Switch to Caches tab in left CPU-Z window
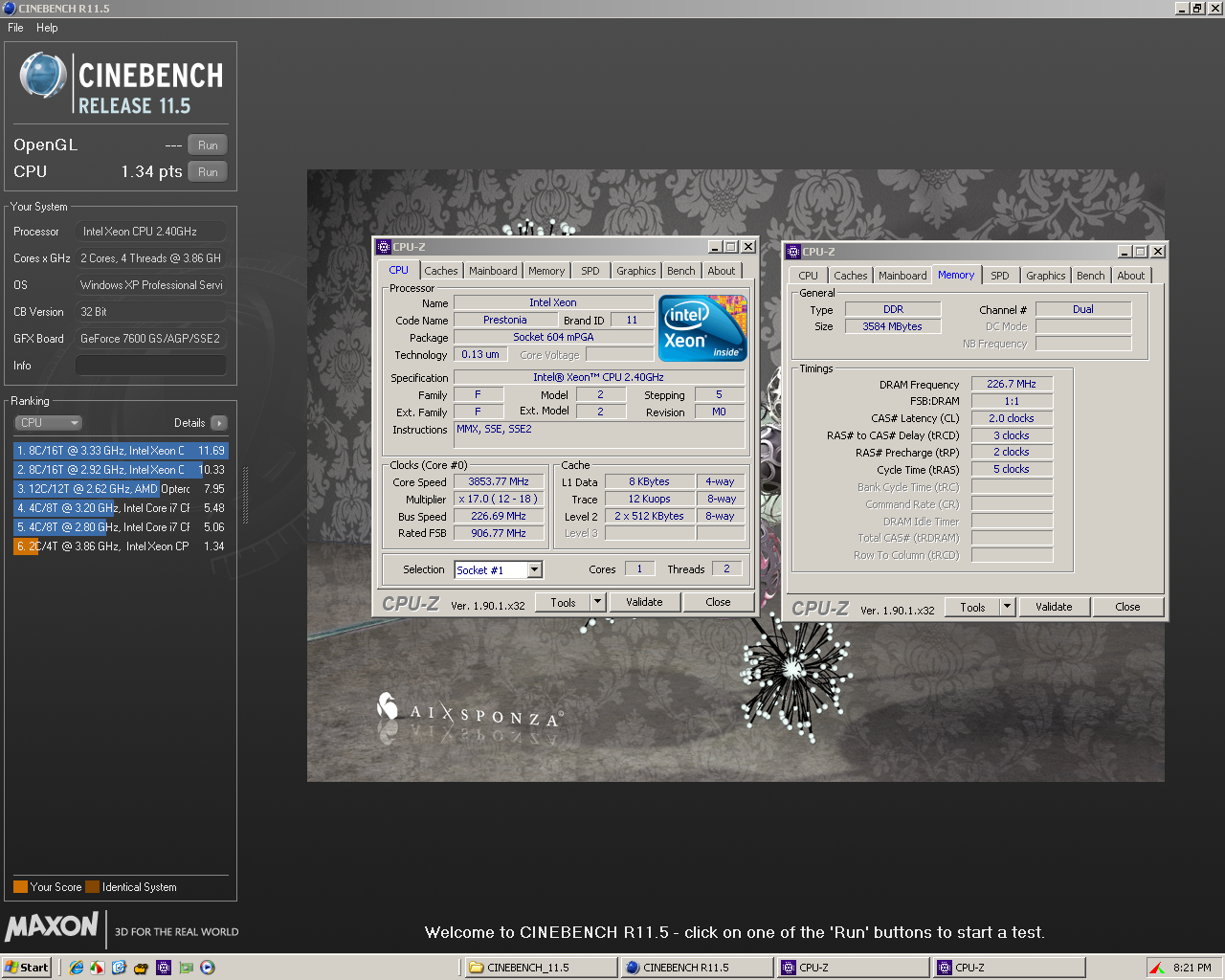The image size is (1225, 980). 441,271
